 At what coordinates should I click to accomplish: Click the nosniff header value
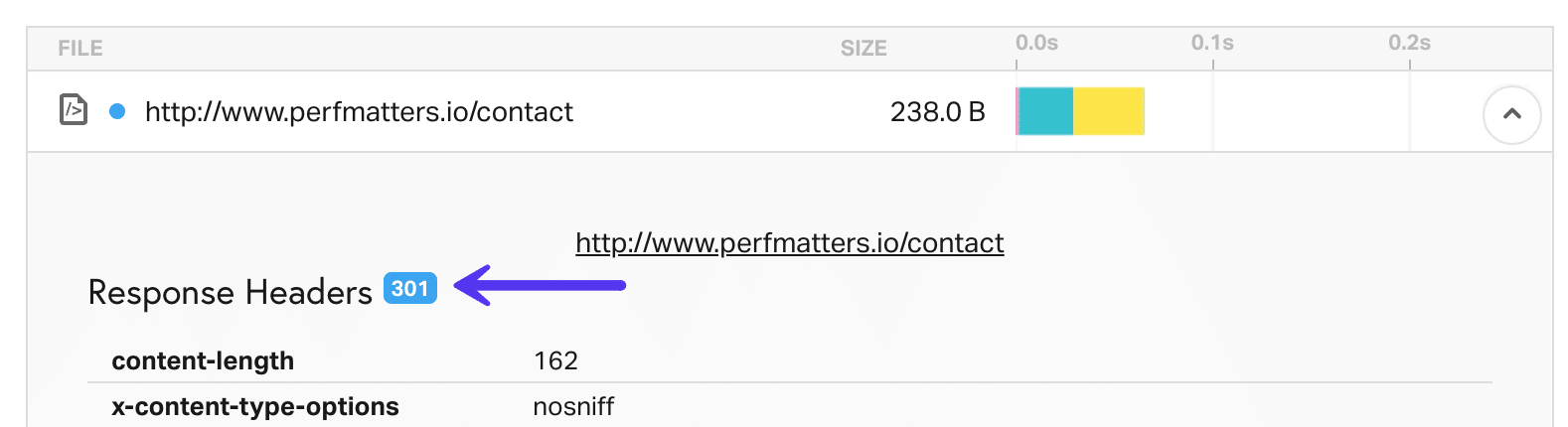(x=573, y=406)
